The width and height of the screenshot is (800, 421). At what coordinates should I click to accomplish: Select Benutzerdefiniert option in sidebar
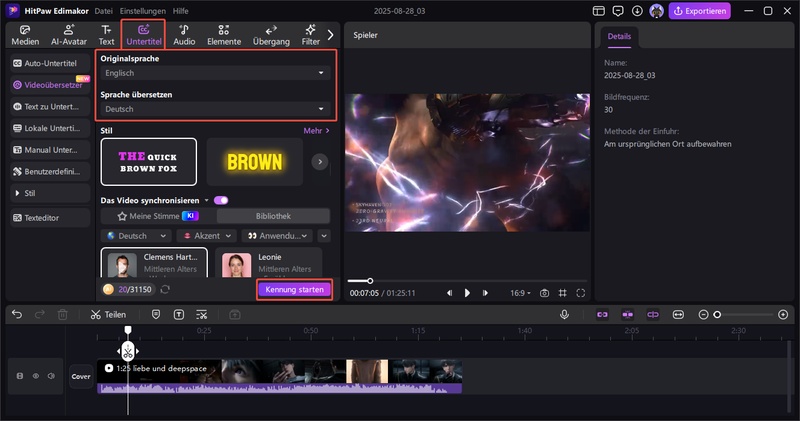[x=50, y=171]
